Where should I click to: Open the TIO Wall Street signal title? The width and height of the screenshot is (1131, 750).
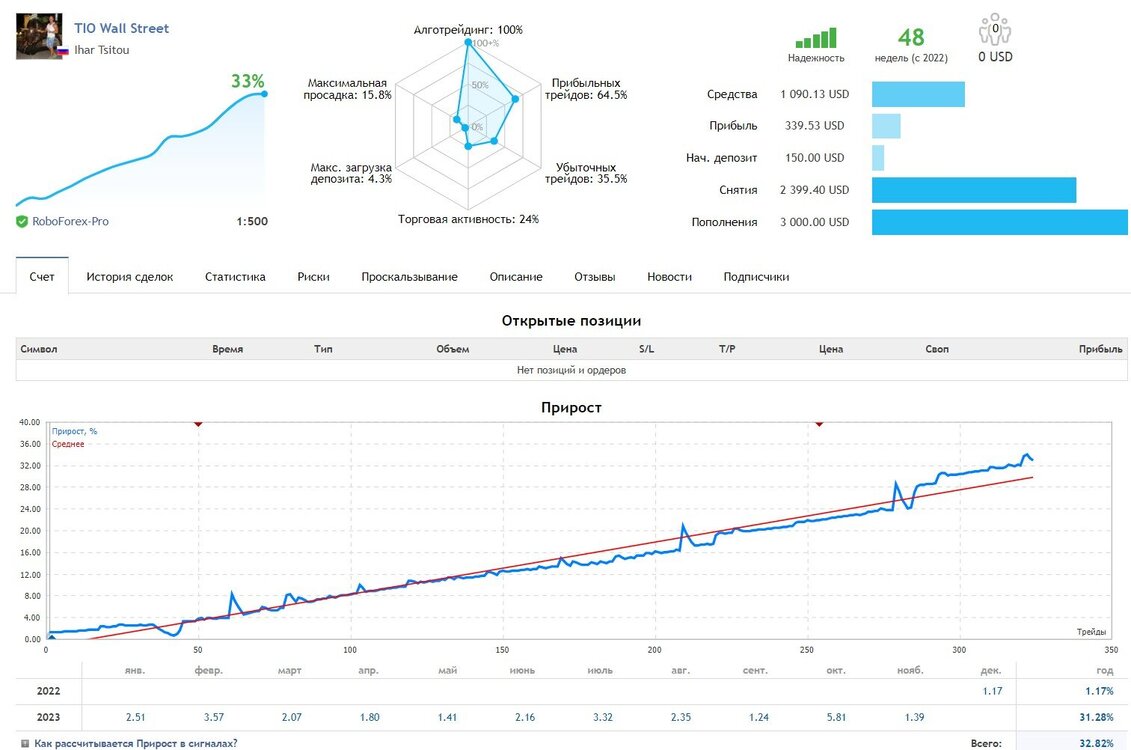(121, 28)
